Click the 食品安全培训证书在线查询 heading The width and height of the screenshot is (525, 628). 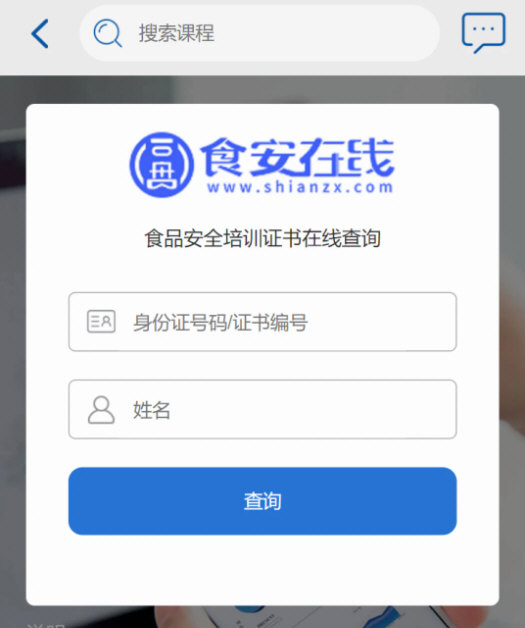click(x=262, y=238)
